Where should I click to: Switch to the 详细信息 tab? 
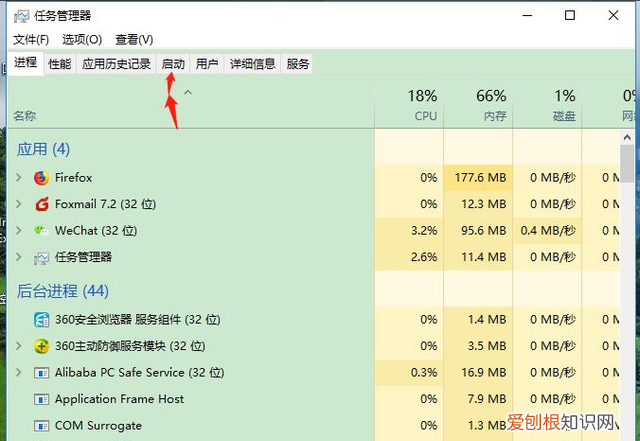(x=252, y=64)
